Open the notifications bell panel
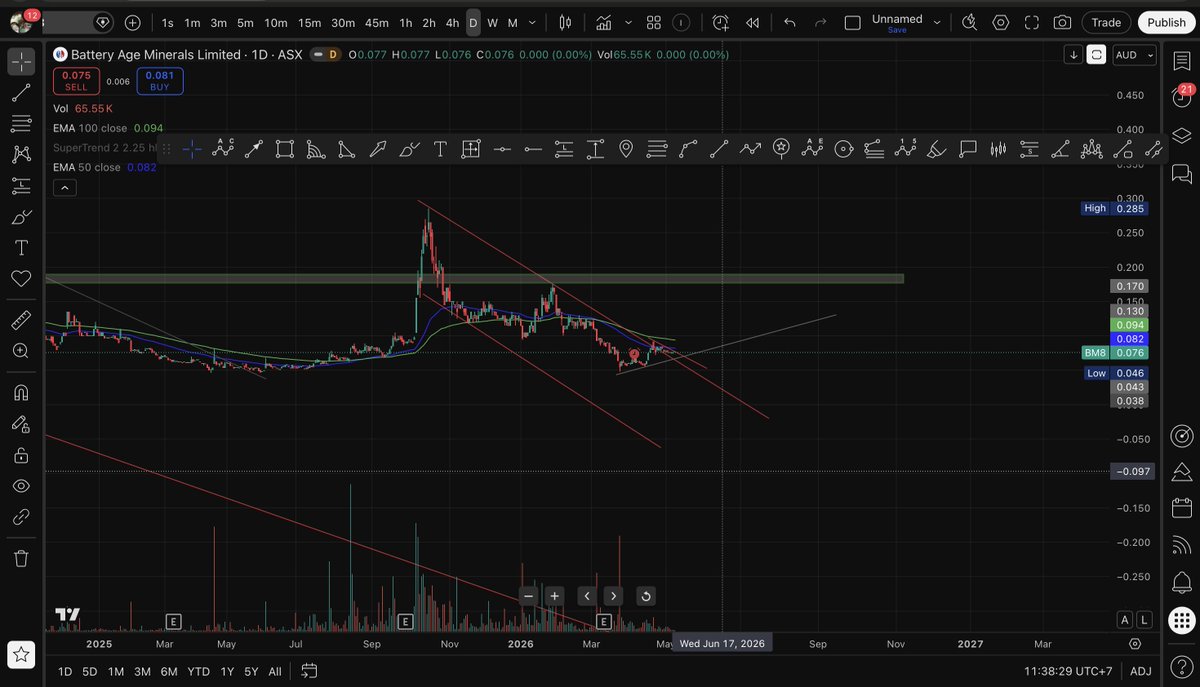 (x=1181, y=583)
